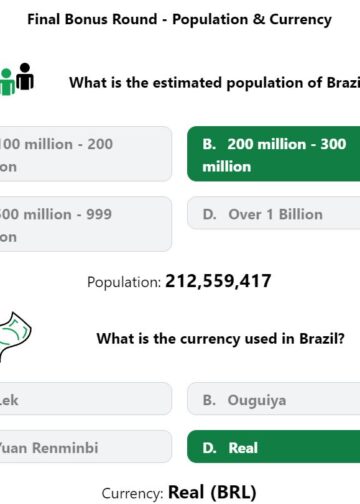The width and height of the screenshot is (360, 504).
Task: Click the population value 212,559,417
Action: click(x=218, y=281)
